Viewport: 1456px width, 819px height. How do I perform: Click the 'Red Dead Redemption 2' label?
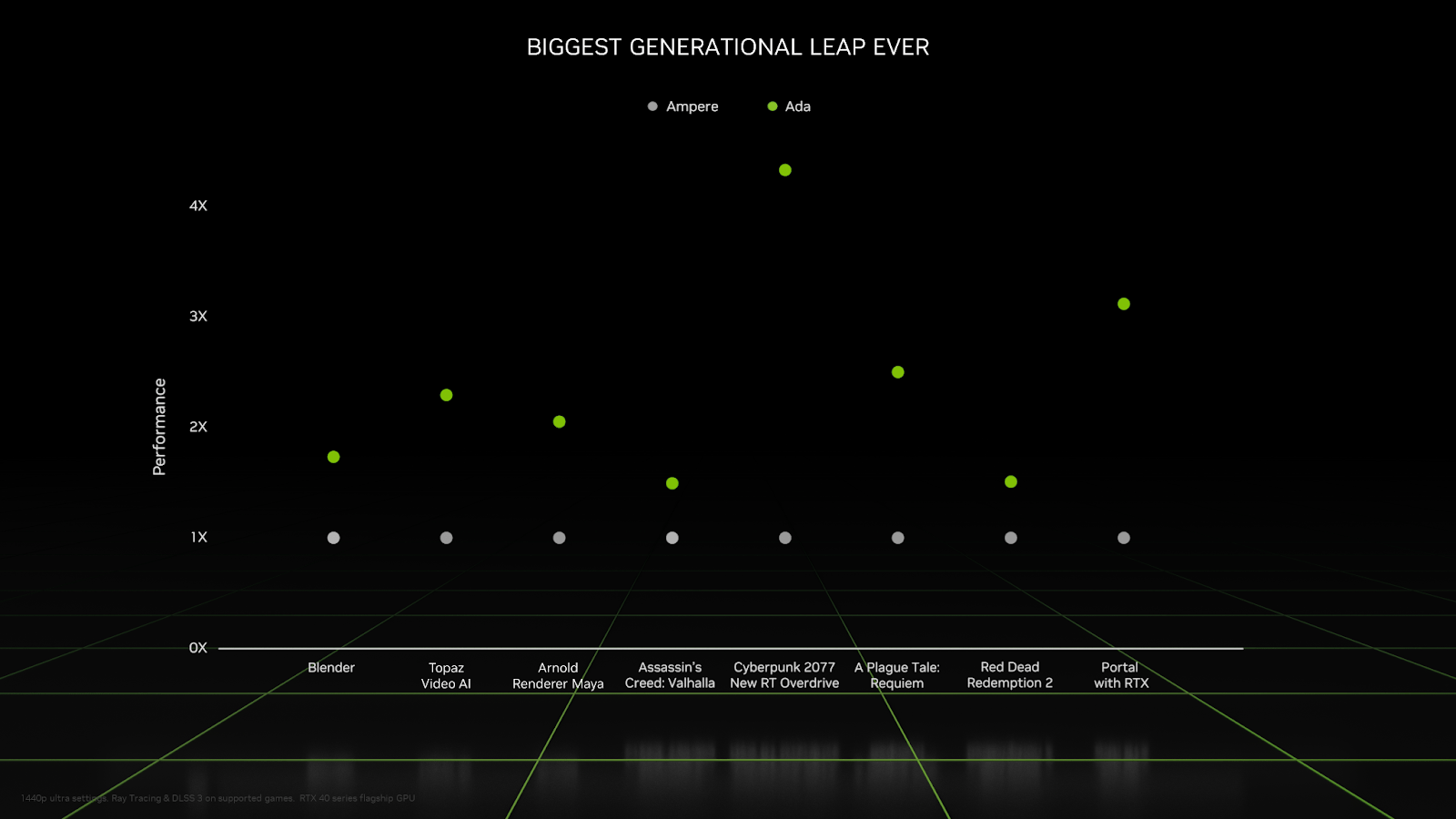(1010, 675)
